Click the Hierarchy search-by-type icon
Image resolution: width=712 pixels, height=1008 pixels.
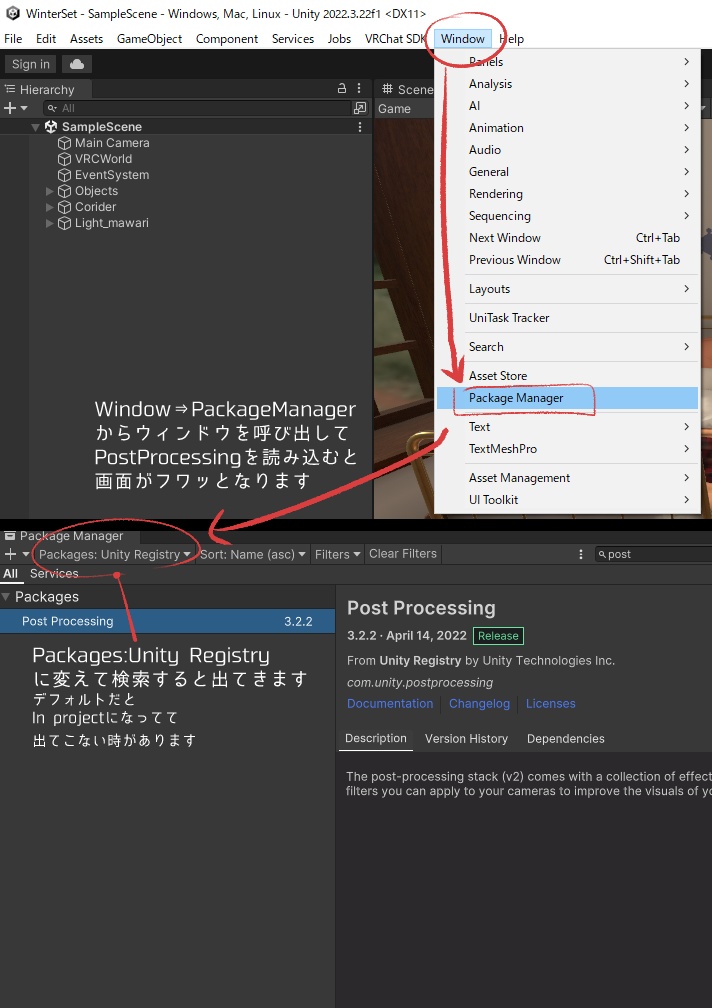coord(360,108)
